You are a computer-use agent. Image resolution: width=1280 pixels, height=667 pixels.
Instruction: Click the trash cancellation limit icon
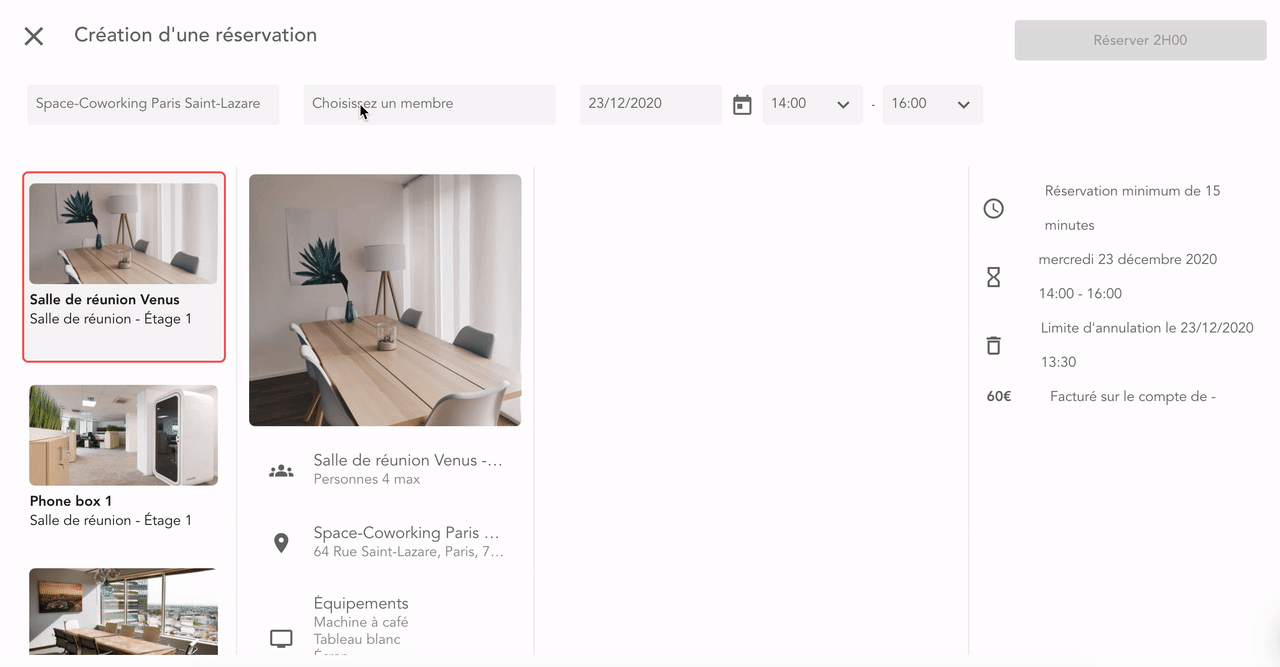click(x=993, y=345)
